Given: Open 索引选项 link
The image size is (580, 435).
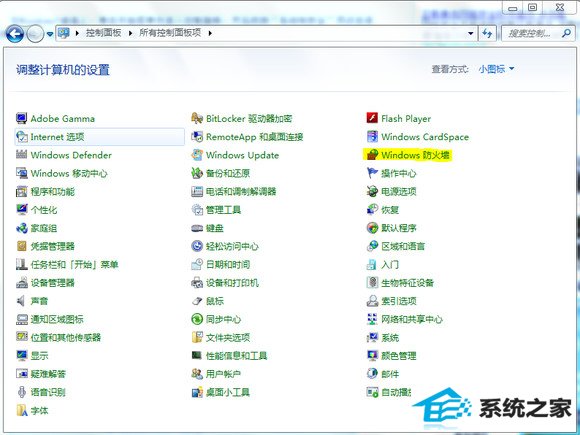Looking at the screenshot, I should pos(399,301).
